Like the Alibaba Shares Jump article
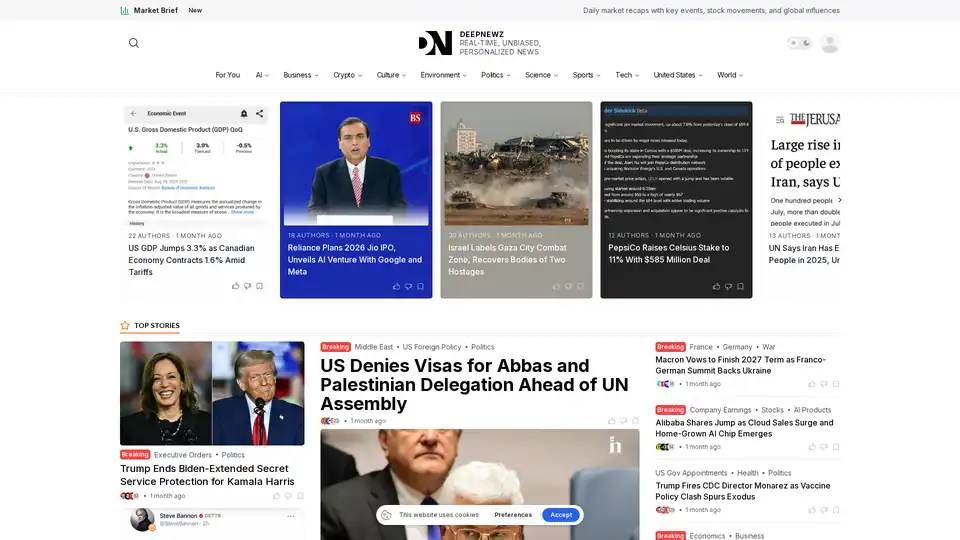The height and width of the screenshot is (540, 960). [x=811, y=447]
